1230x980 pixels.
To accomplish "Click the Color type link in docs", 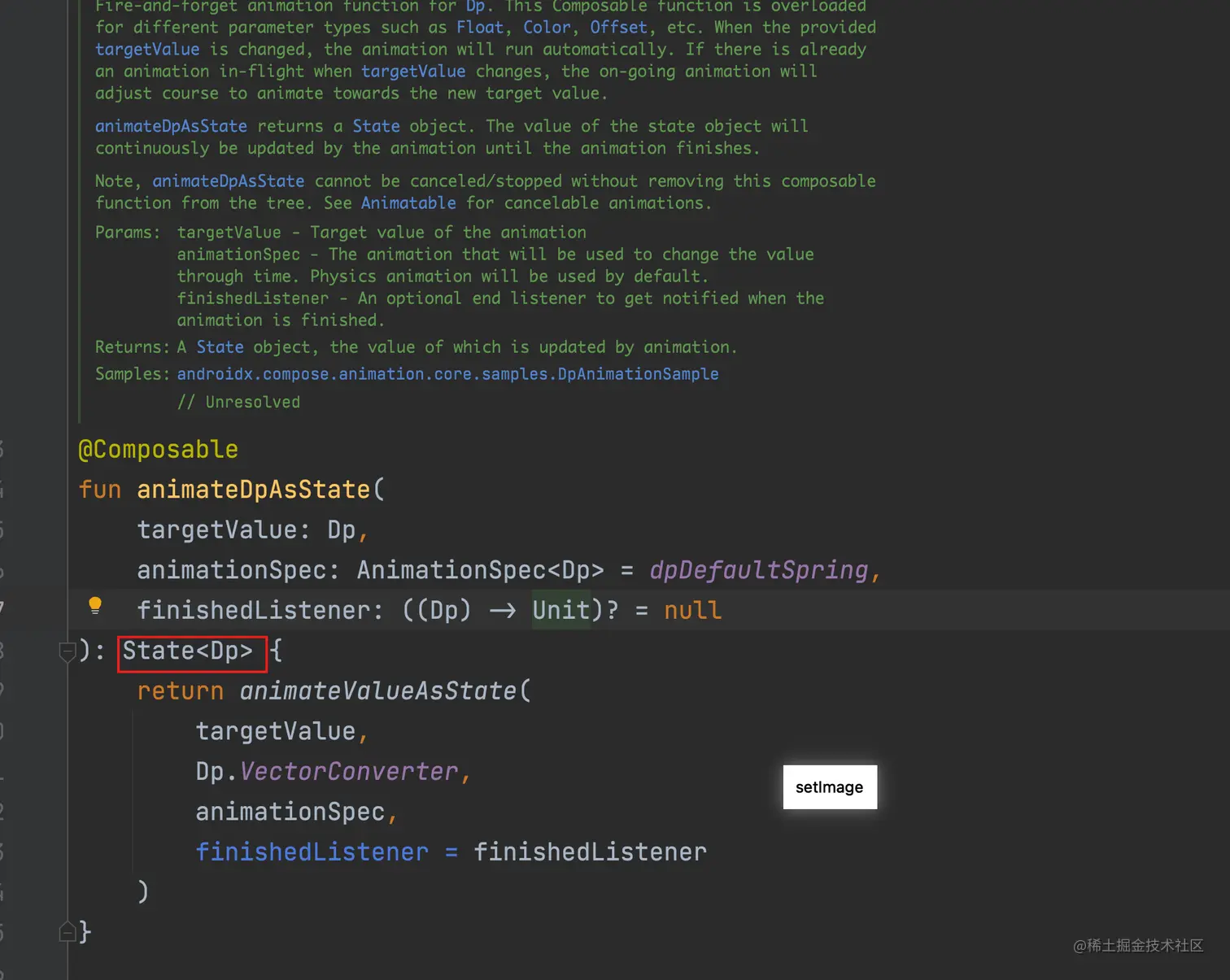I will click(547, 28).
